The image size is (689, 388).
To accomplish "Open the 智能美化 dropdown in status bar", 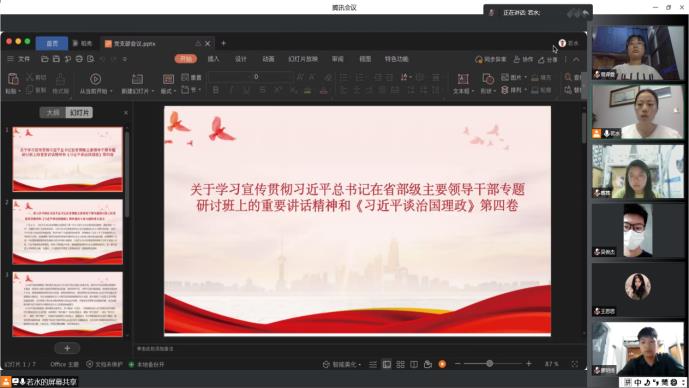I will click(x=342, y=364).
